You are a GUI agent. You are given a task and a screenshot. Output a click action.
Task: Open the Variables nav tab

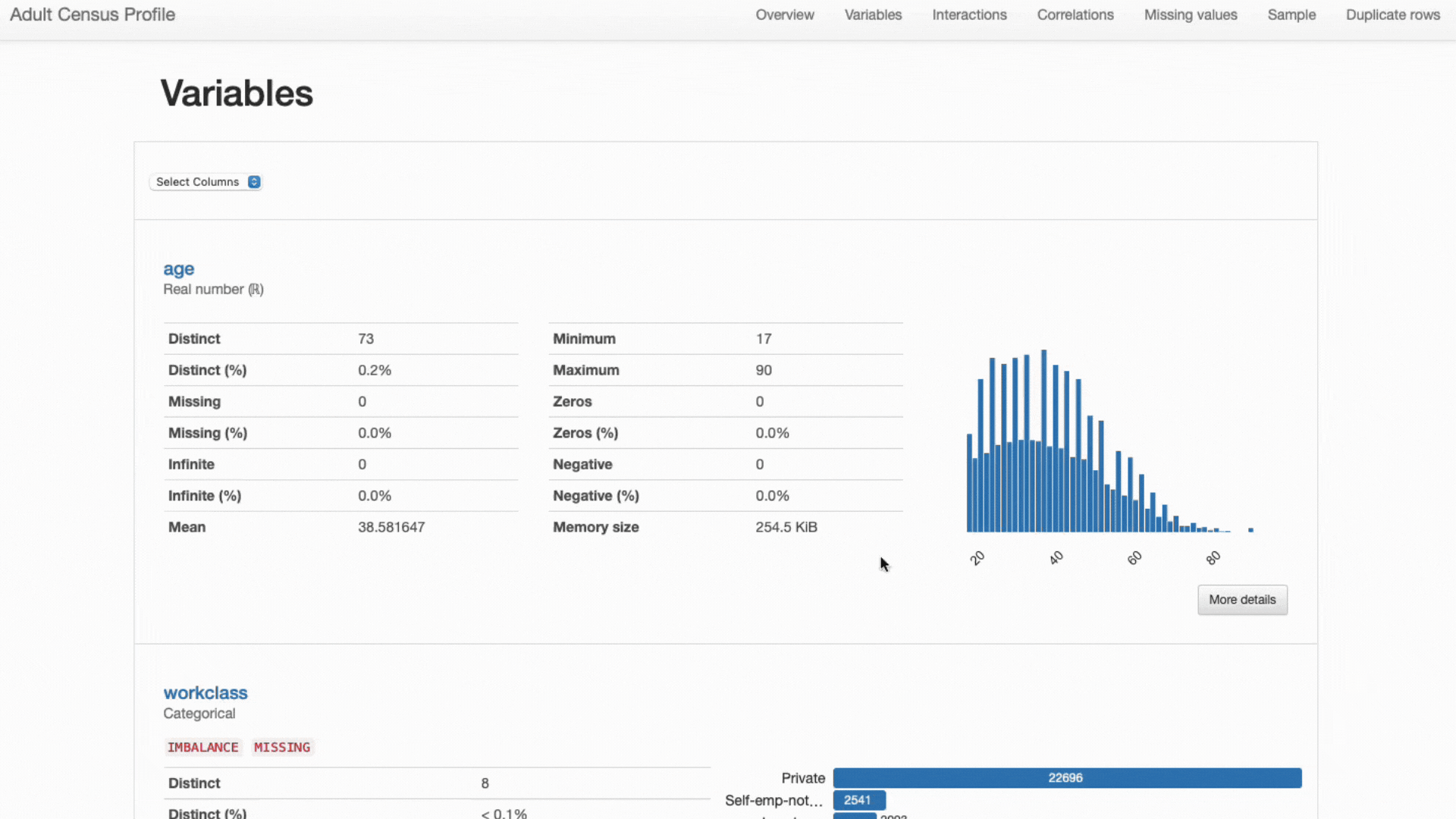(873, 15)
